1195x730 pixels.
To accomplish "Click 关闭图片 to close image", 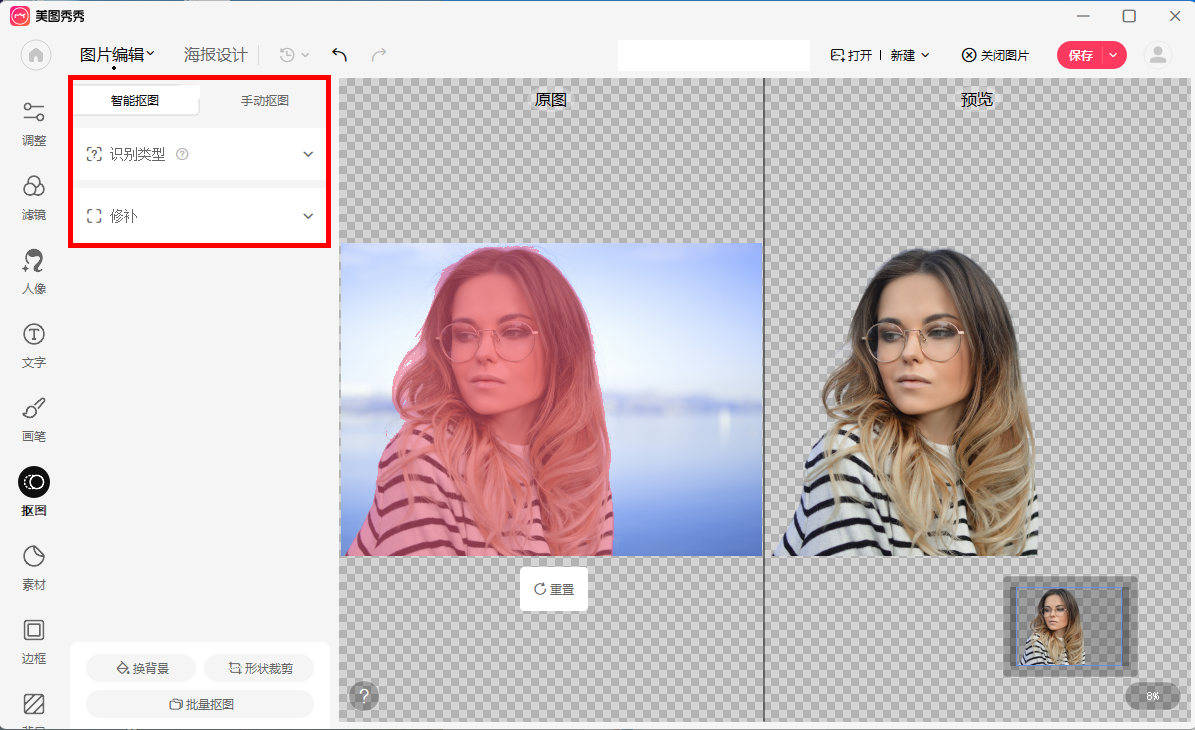I will 995,55.
